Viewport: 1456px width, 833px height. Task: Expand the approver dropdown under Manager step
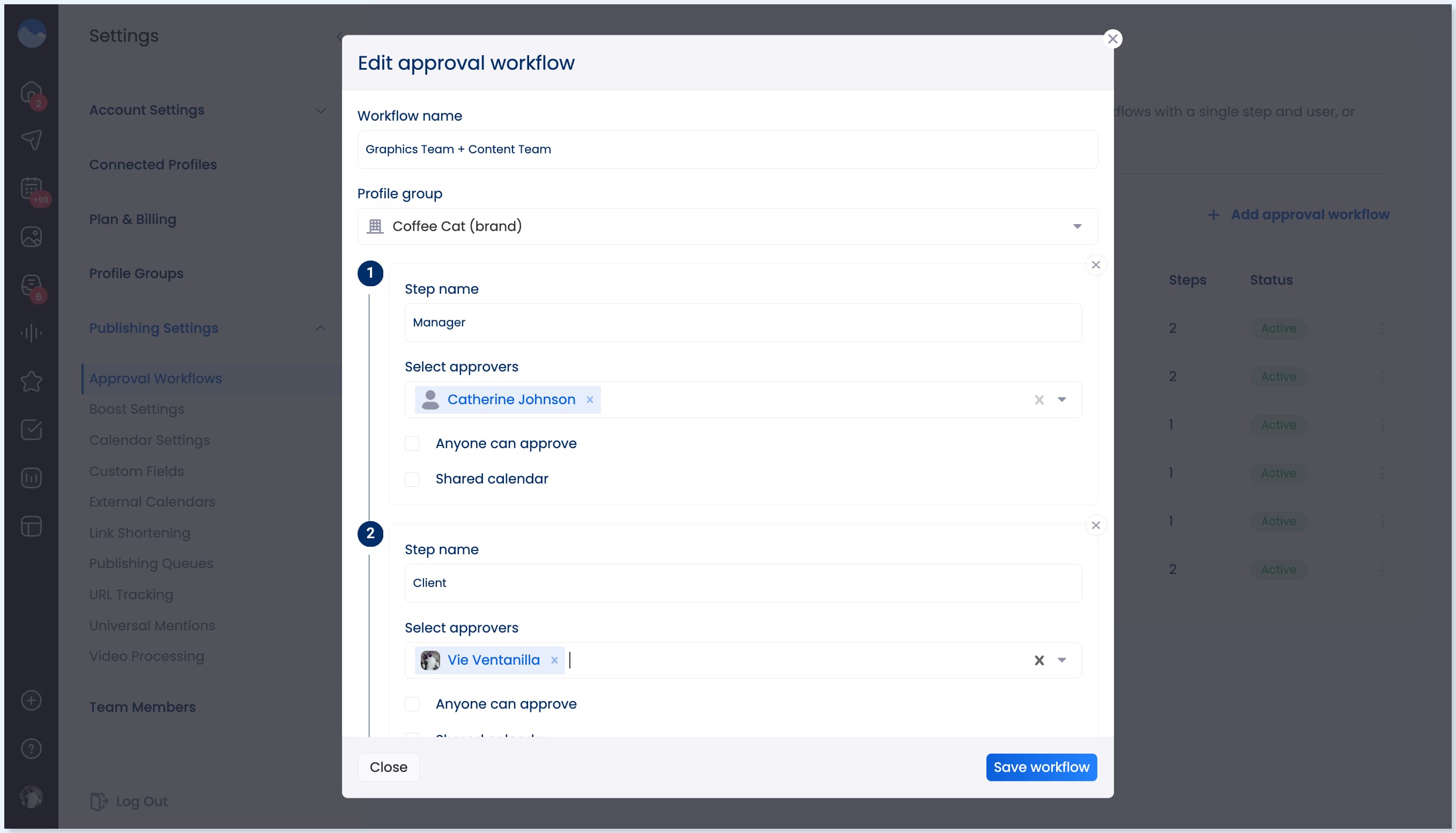coord(1063,399)
